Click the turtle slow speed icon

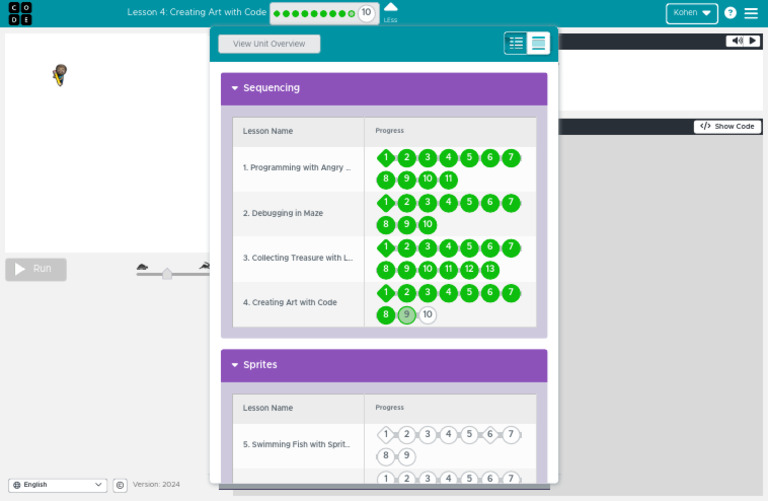pos(143,267)
